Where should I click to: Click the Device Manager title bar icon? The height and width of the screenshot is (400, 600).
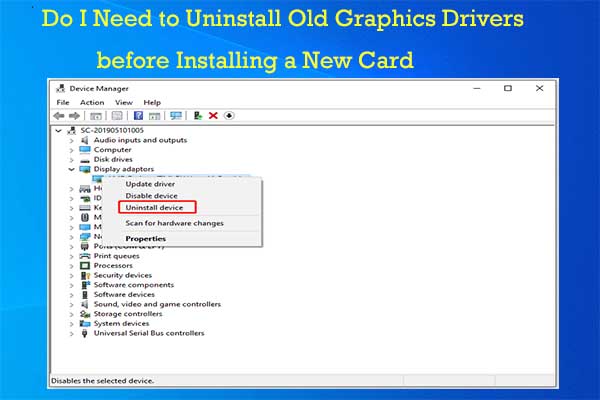(61, 88)
